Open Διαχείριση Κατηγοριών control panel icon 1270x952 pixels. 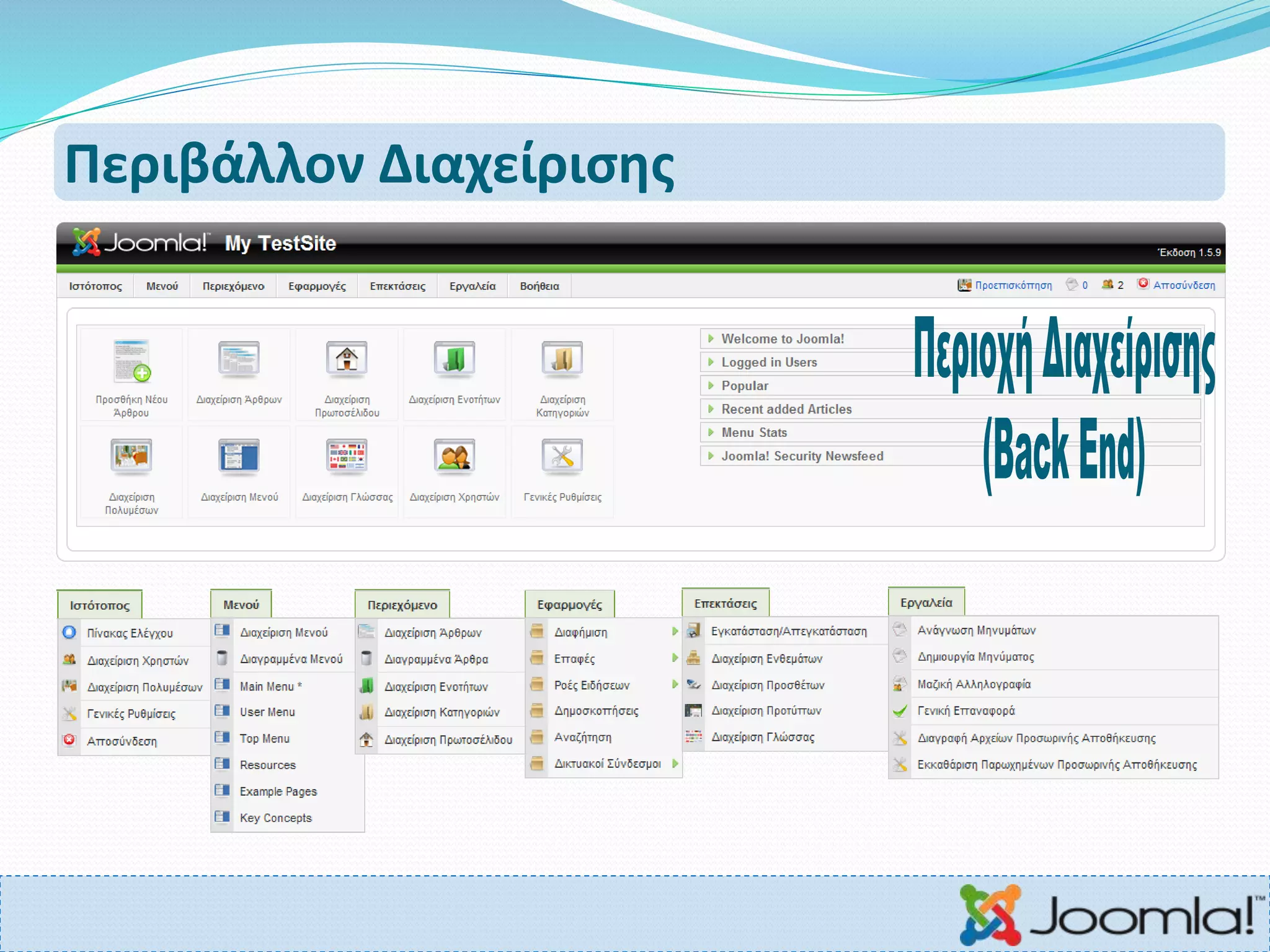(x=562, y=359)
